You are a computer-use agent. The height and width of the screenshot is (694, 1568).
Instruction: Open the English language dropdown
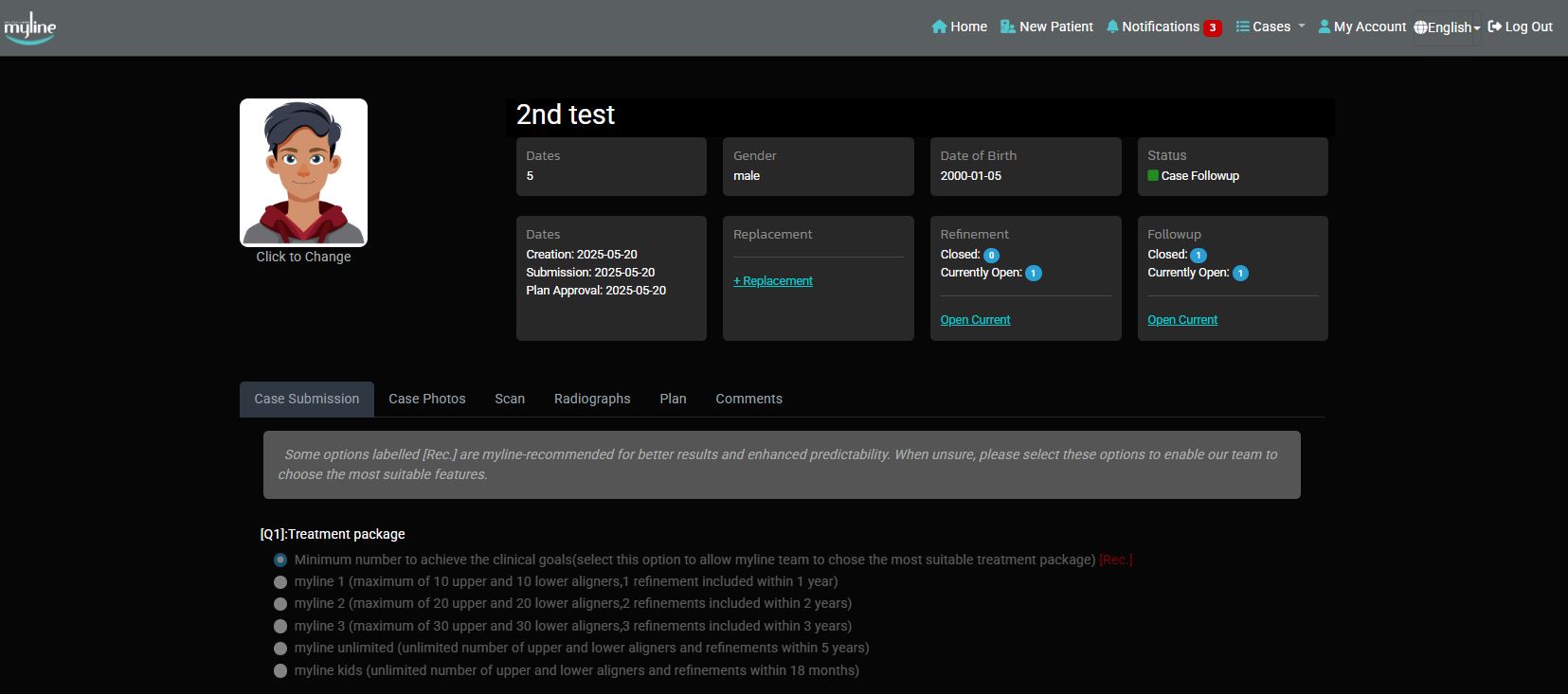1447,27
